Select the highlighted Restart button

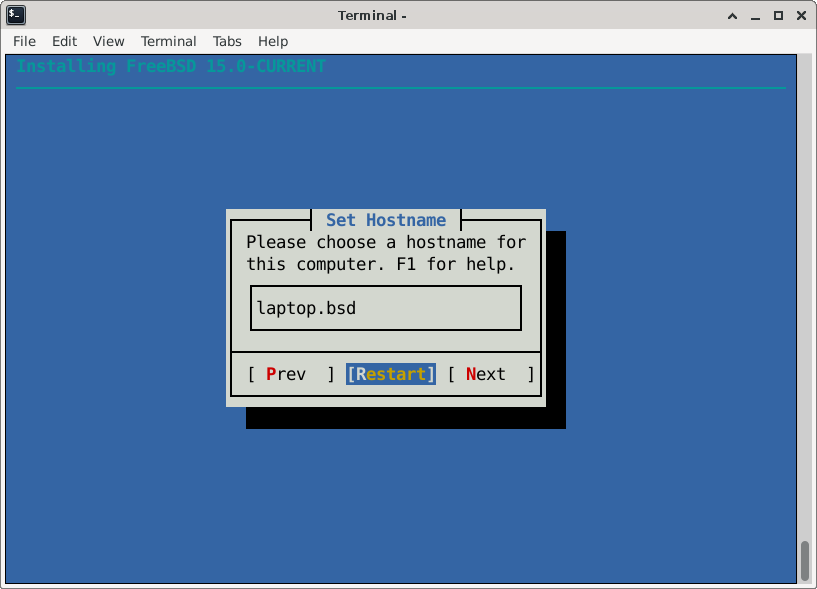point(391,374)
